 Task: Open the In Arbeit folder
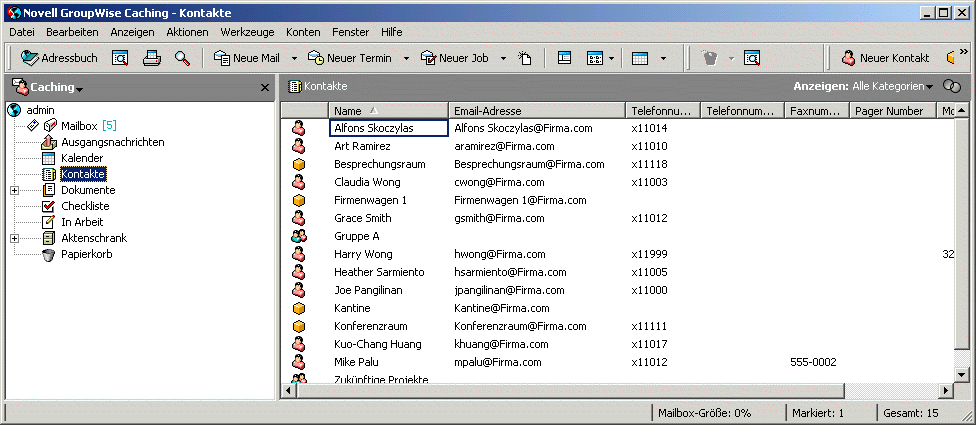[82, 222]
